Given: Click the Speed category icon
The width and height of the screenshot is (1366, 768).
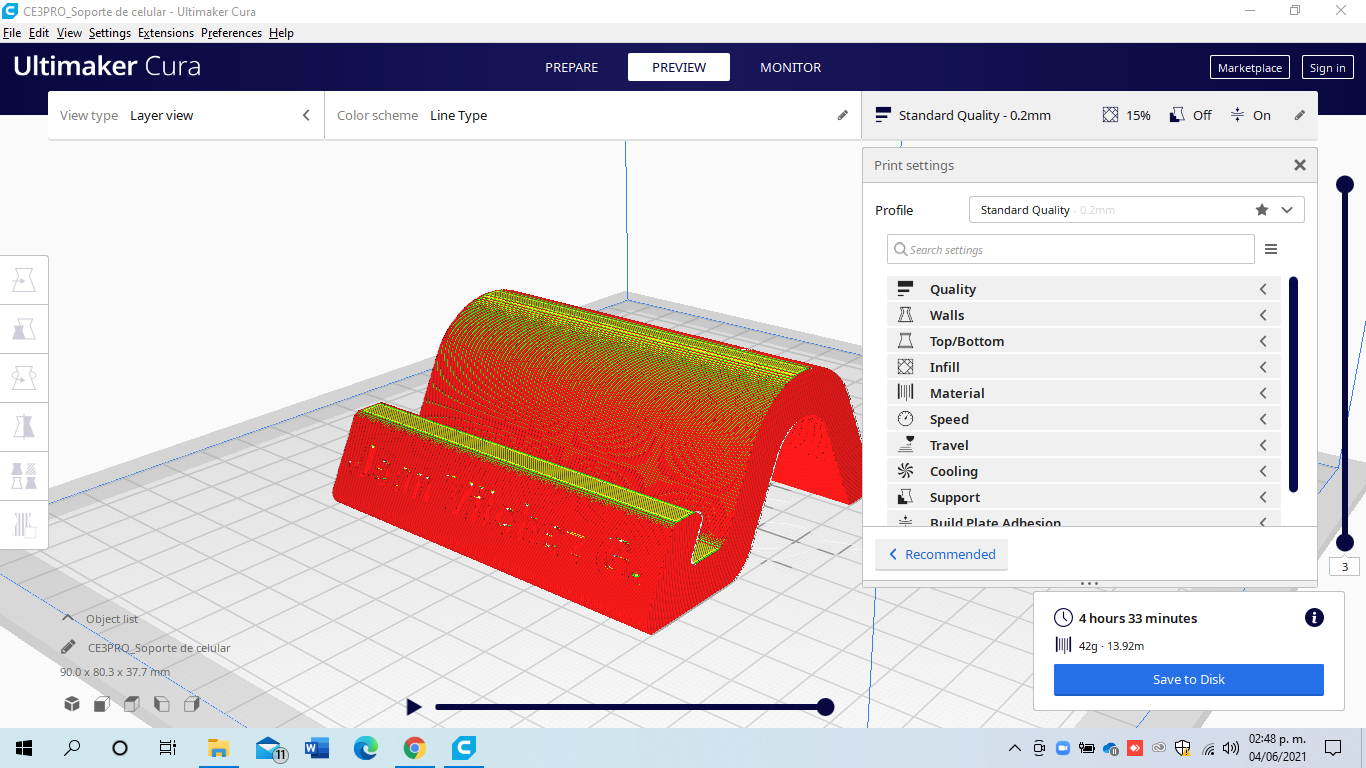Looking at the screenshot, I should point(906,419).
